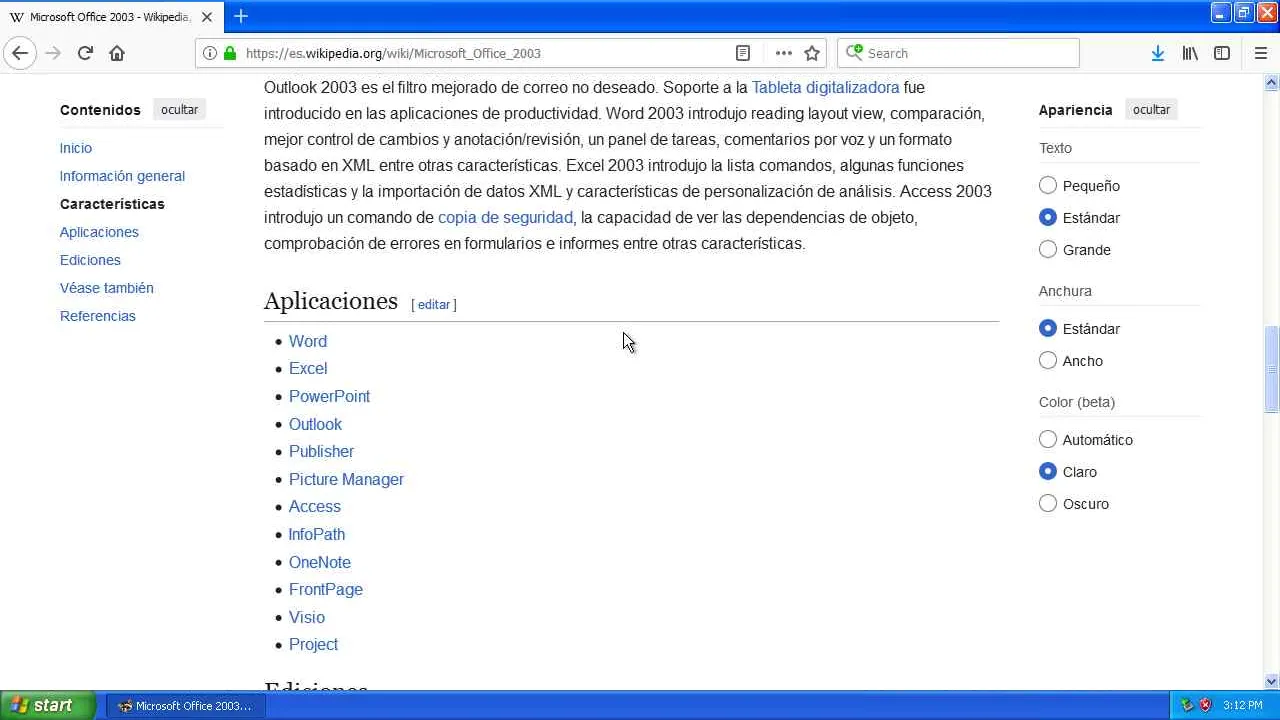
Task: Jump to Ediciones in contents
Action: point(90,260)
